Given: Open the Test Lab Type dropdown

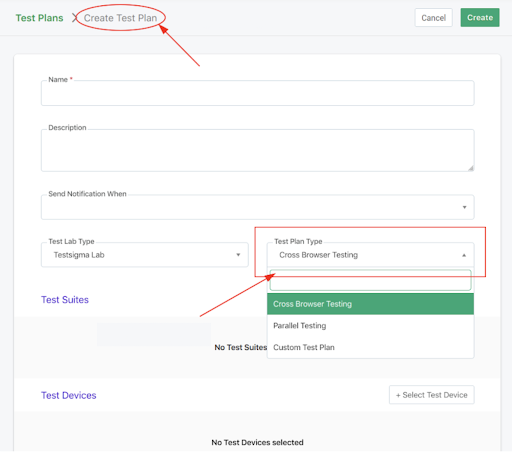Looking at the screenshot, I should pyautogui.click(x=145, y=255).
